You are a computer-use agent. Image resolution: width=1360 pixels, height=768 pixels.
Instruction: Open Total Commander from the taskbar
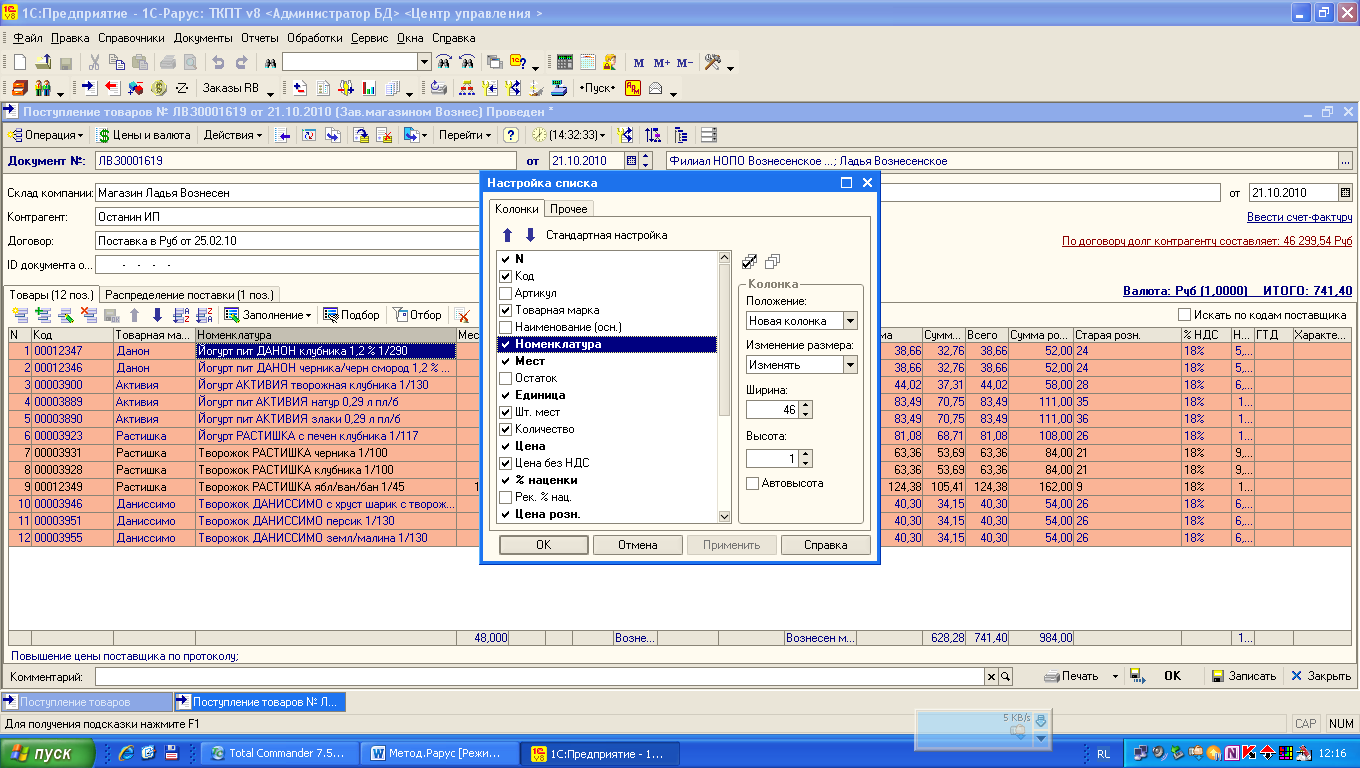pos(279,753)
